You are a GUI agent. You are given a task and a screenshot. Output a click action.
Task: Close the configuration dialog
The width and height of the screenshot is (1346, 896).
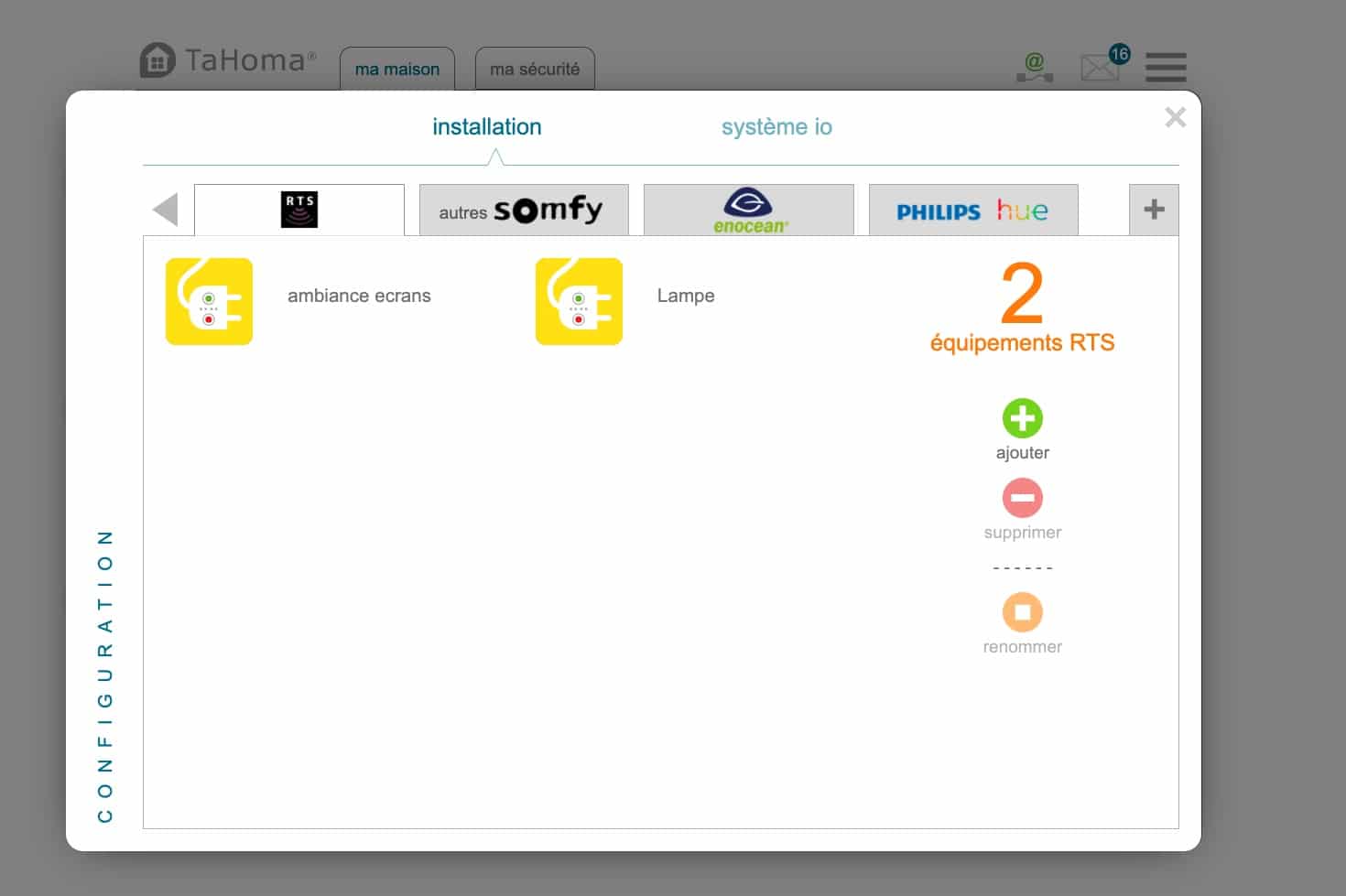pyautogui.click(x=1176, y=117)
